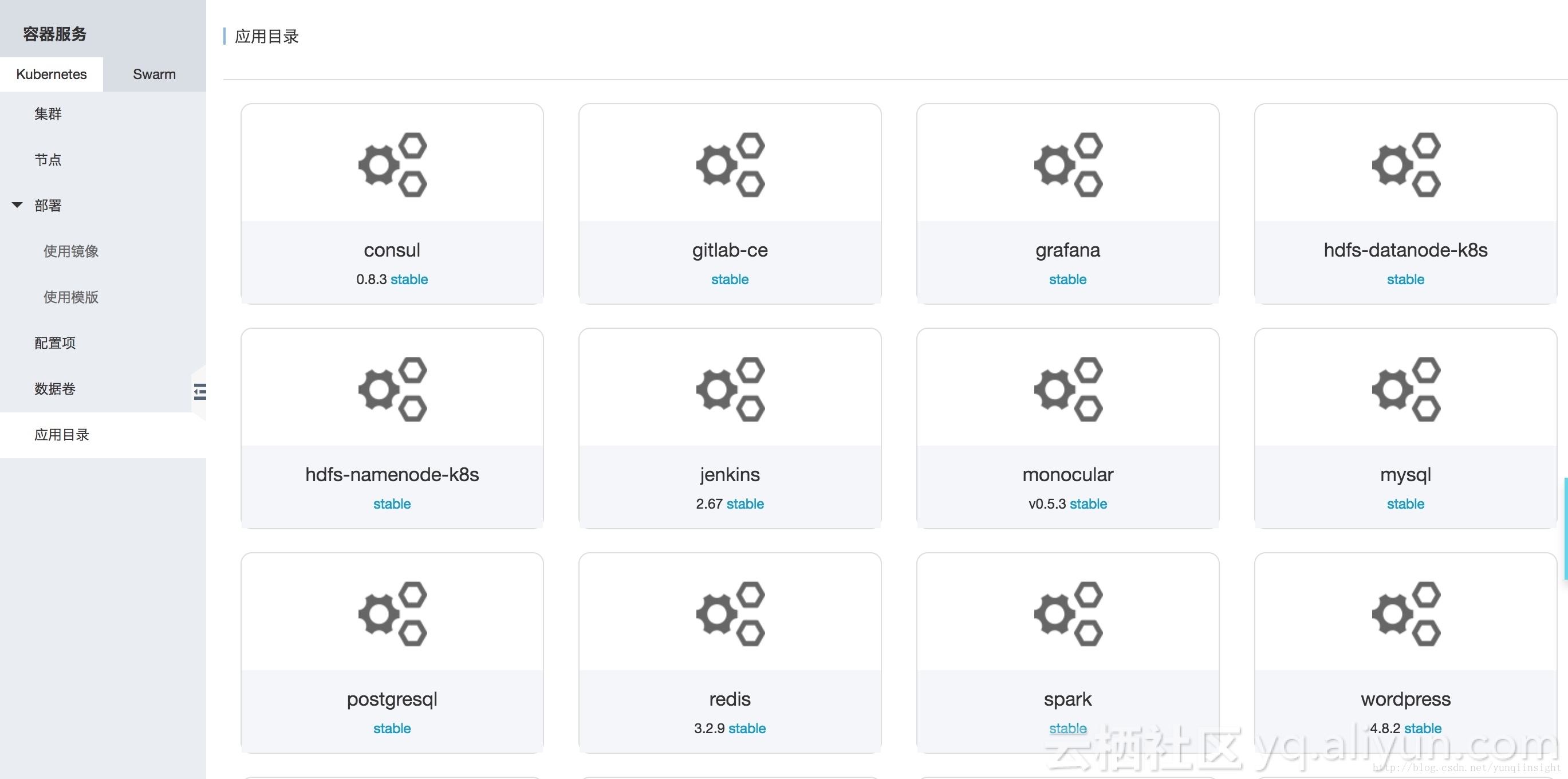
Task: Collapse the sidebar using the toggle handle
Action: coord(200,391)
